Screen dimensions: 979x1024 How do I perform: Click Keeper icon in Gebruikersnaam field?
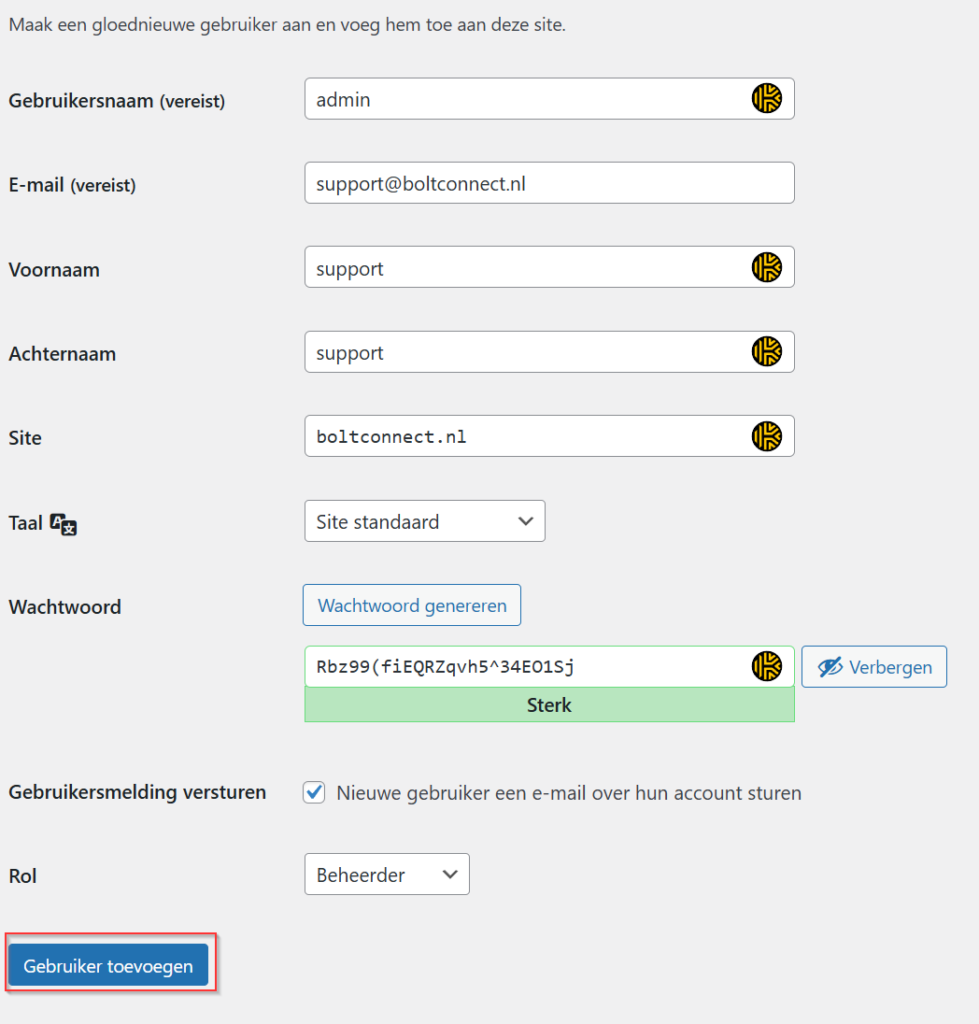coord(766,99)
